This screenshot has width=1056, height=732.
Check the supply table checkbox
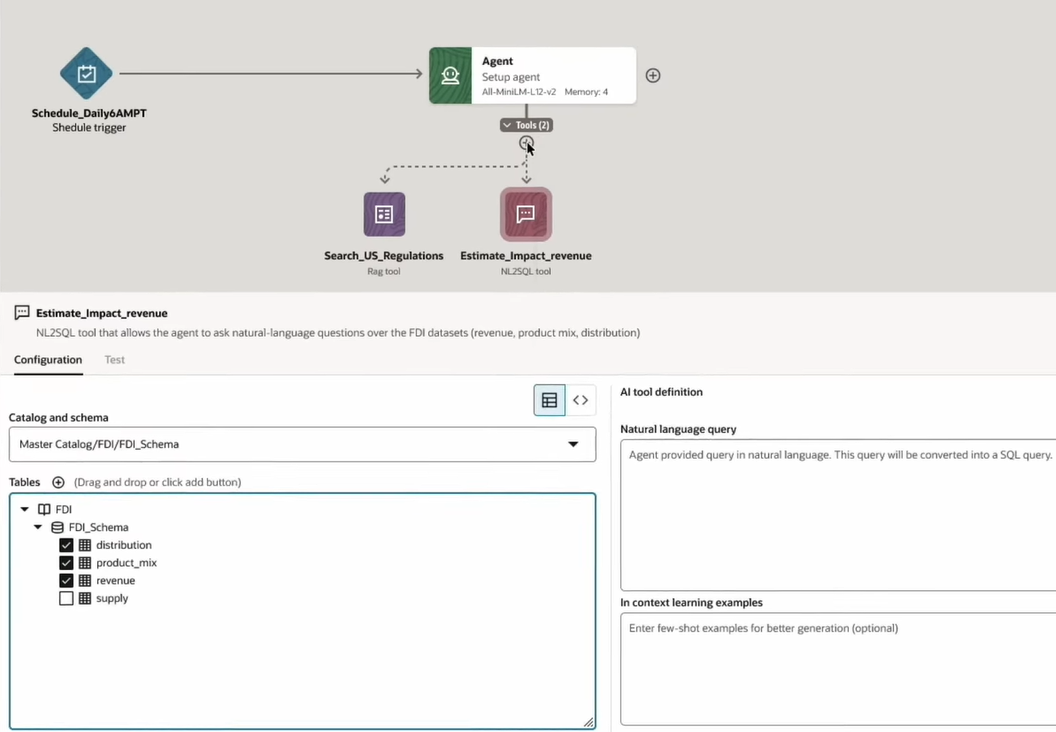(66, 598)
